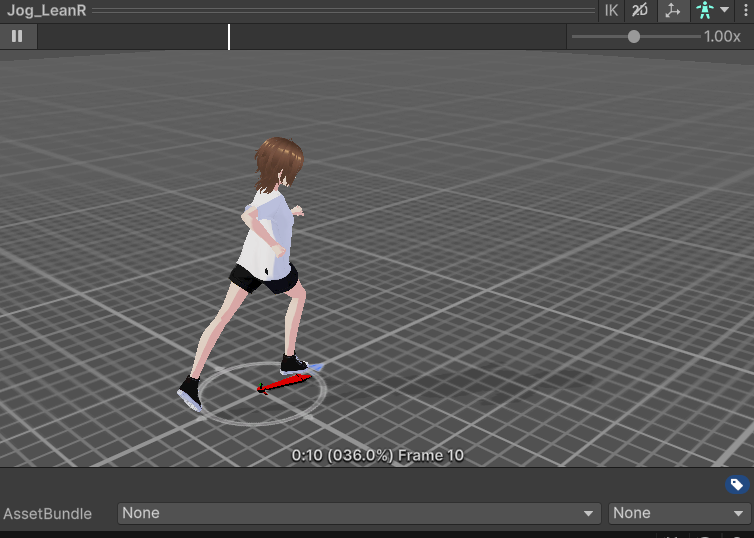The width and height of the screenshot is (754, 538).
Task: Click the white playhead on the timeline
Action: [229, 37]
